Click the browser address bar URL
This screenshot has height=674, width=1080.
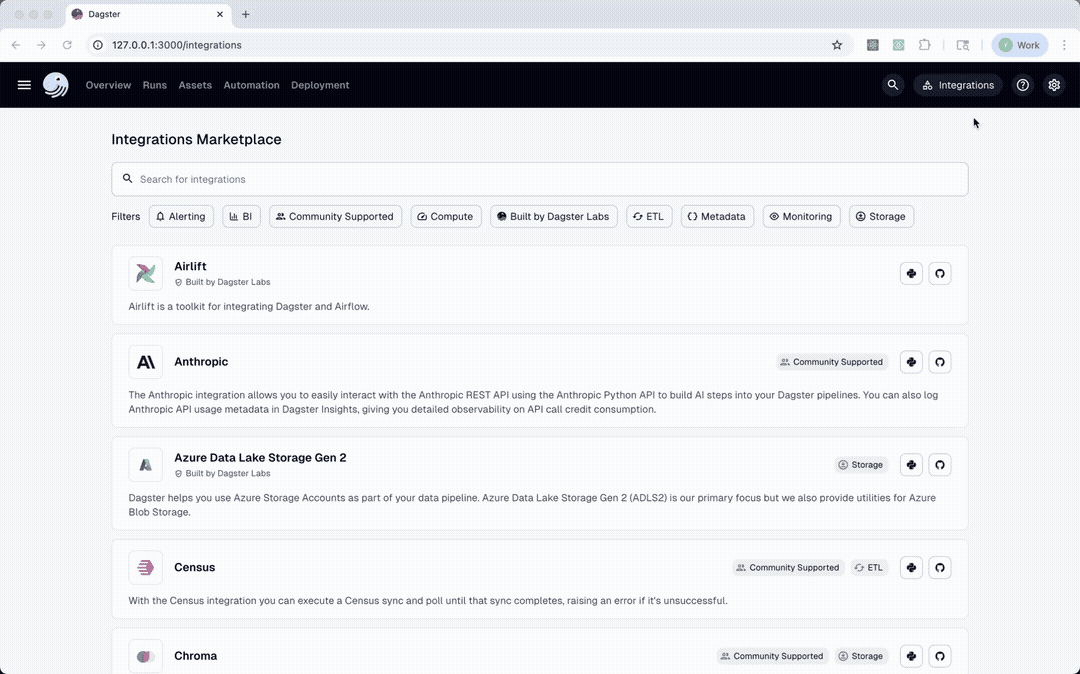click(176, 45)
